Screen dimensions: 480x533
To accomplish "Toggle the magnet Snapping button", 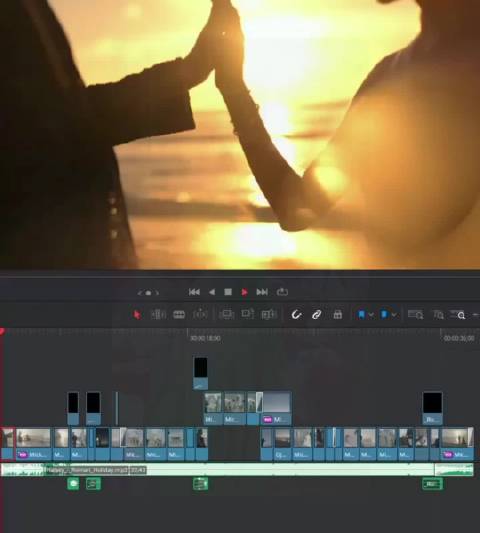I will 296,314.
